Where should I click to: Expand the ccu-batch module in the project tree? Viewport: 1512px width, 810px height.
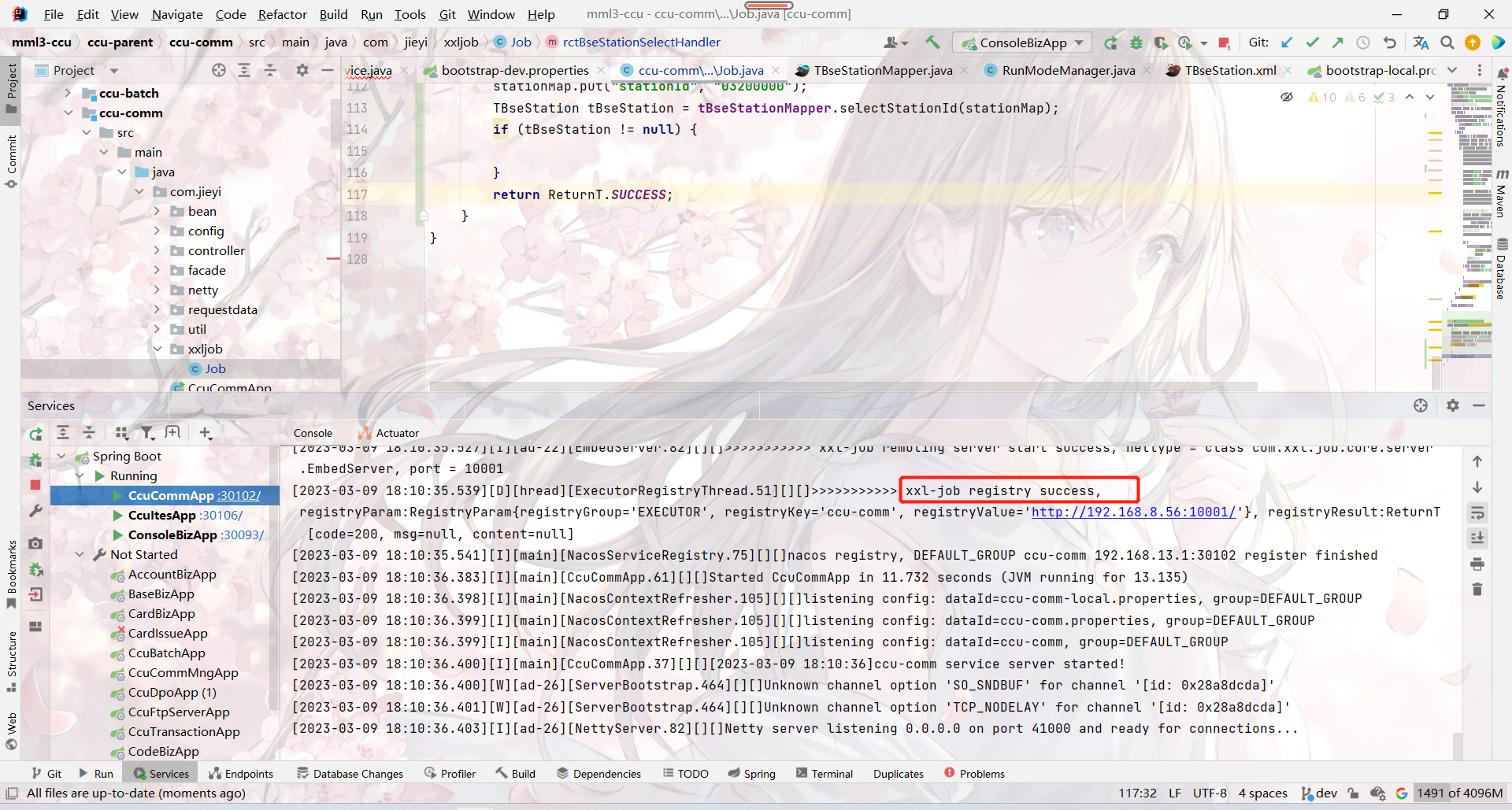click(x=69, y=93)
